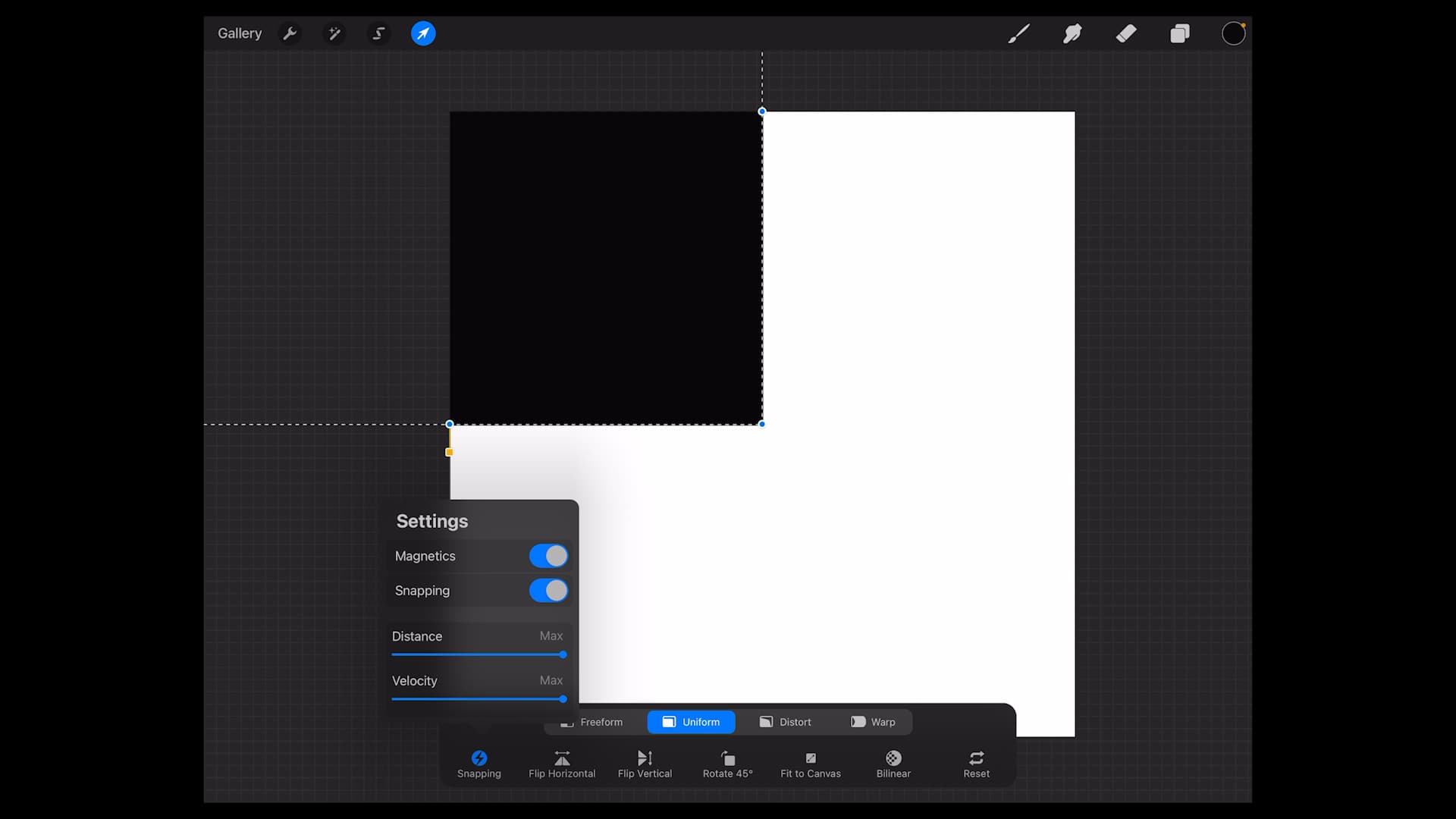The image size is (1456, 819).
Task: Toggle Magnetics off
Action: click(x=548, y=556)
